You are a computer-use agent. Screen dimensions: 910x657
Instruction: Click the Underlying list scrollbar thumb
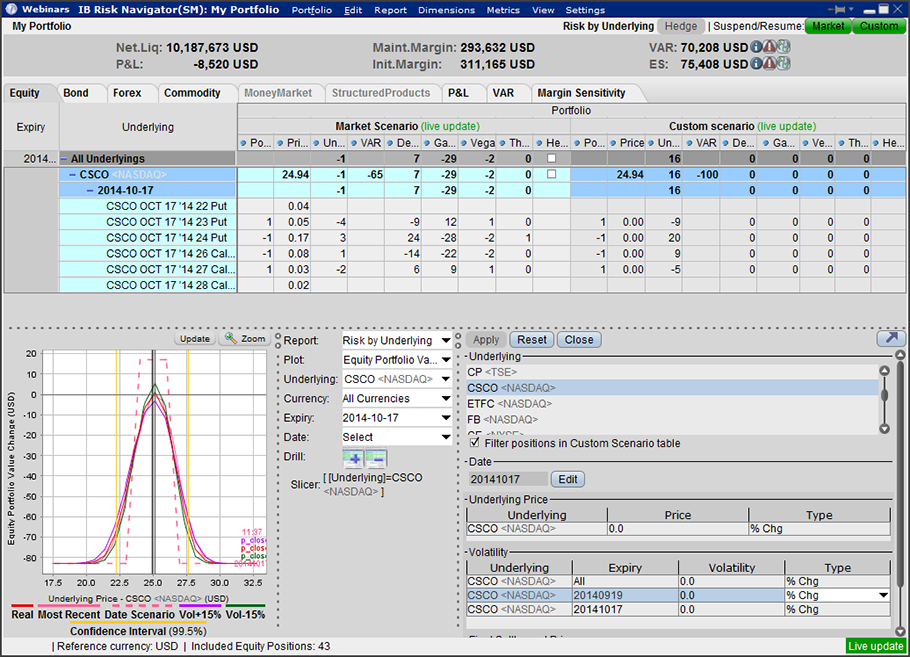pos(884,395)
